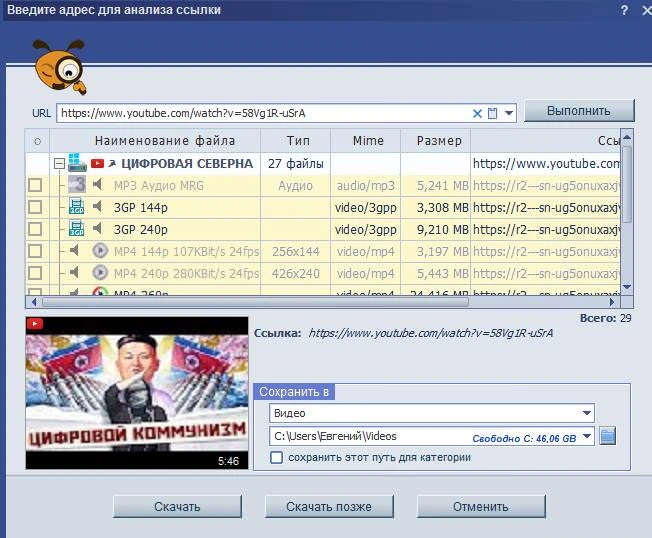Click the shortcut arrow icon in parent row
This screenshot has height=538, width=652.
pyautogui.click(x=112, y=164)
